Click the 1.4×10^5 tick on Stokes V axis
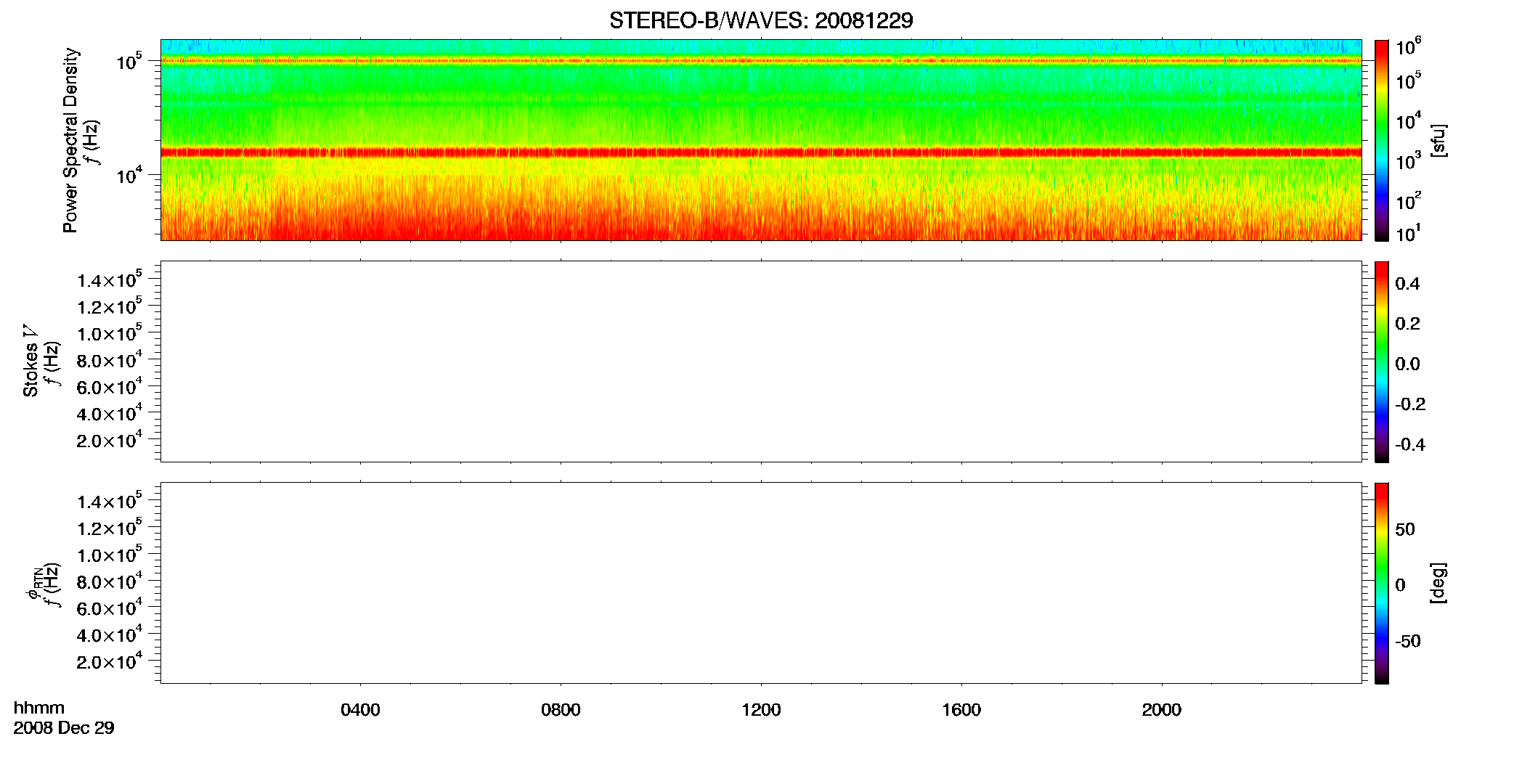The image size is (1522, 784). coord(109,279)
